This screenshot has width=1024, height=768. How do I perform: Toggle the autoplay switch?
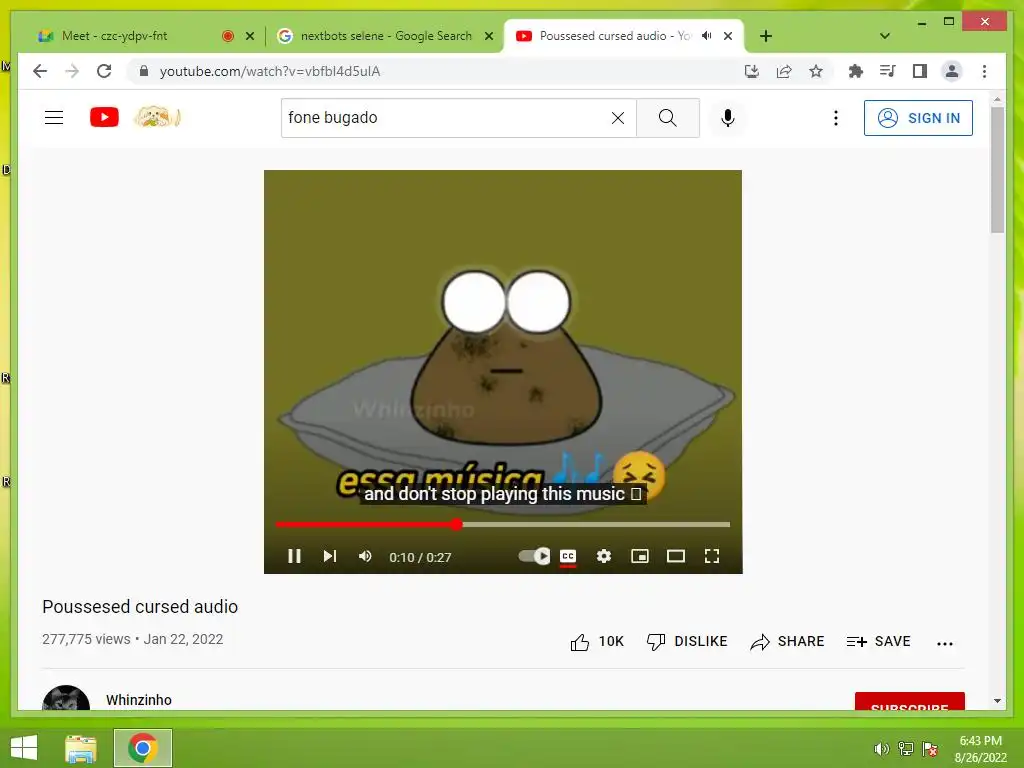[534, 556]
